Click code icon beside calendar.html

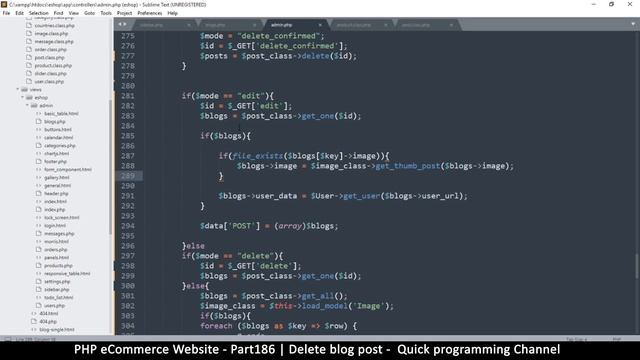(38, 138)
